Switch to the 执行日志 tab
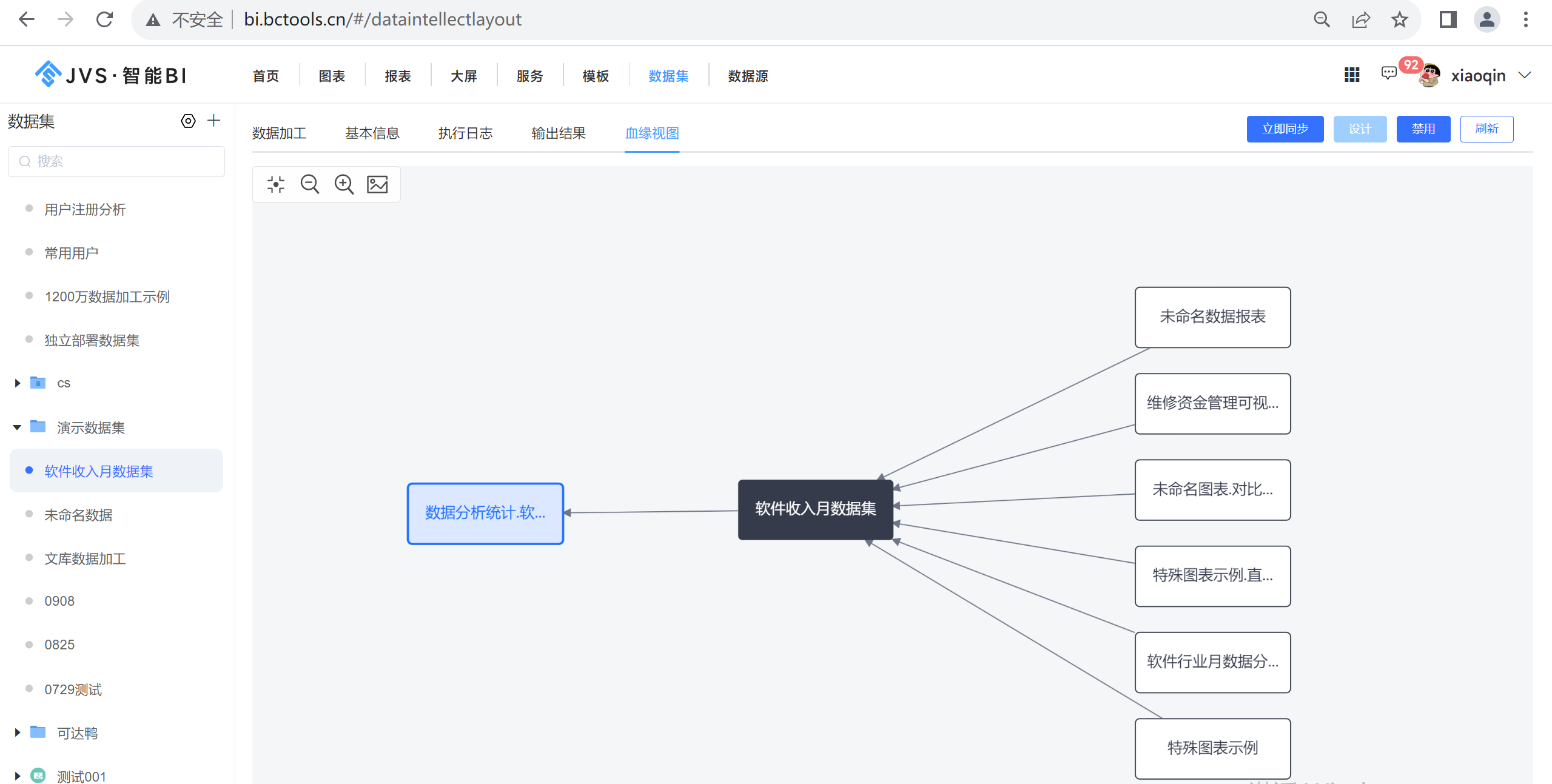Image resolution: width=1552 pixels, height=784 pixels. [x=465, y=133]
